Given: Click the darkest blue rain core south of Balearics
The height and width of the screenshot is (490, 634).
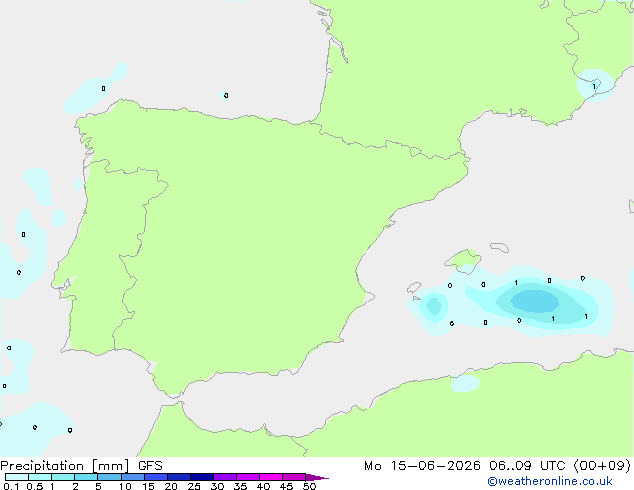Looking at the screenshot, I should coord(535,301).
